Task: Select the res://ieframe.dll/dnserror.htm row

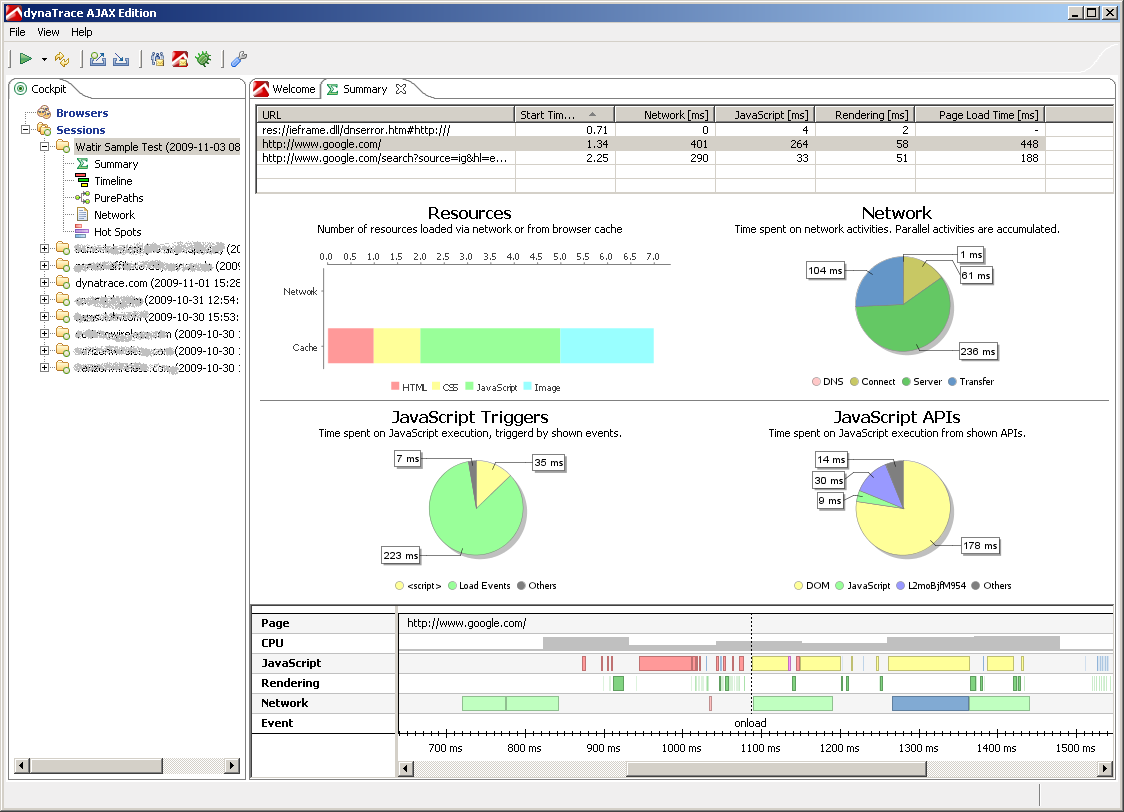Action: (x=650, y=130)
